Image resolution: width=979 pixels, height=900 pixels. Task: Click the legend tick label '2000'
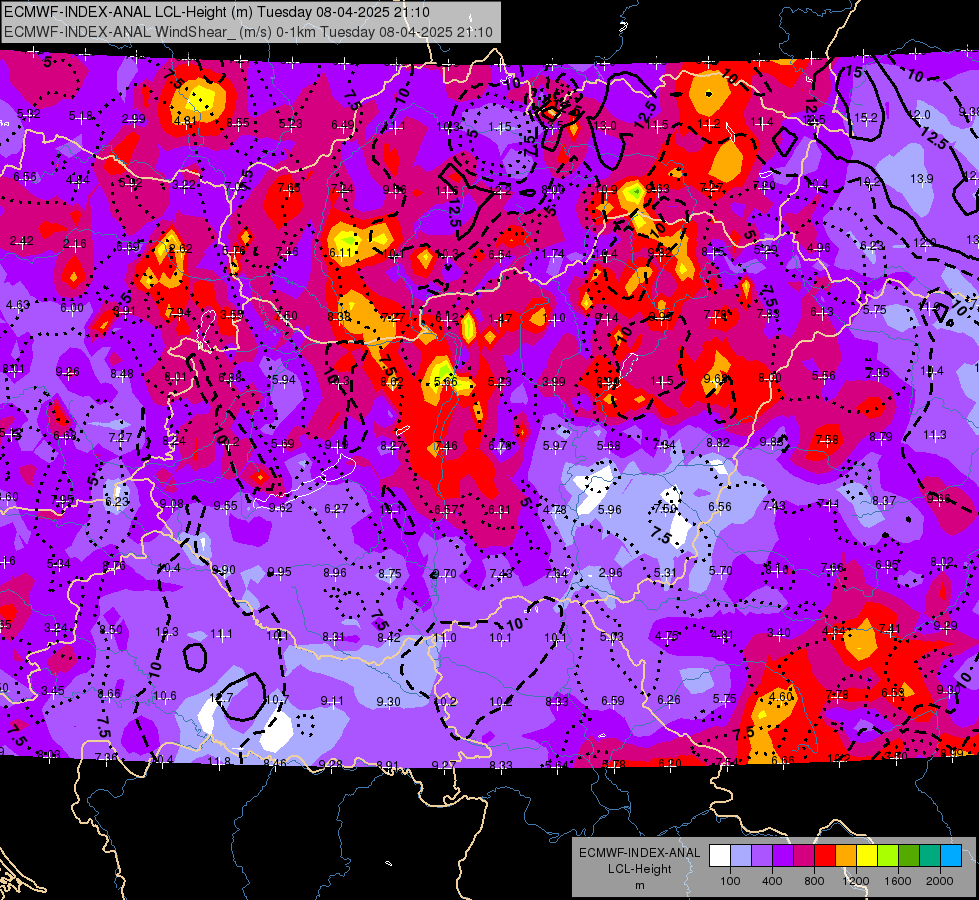(940, 881)
